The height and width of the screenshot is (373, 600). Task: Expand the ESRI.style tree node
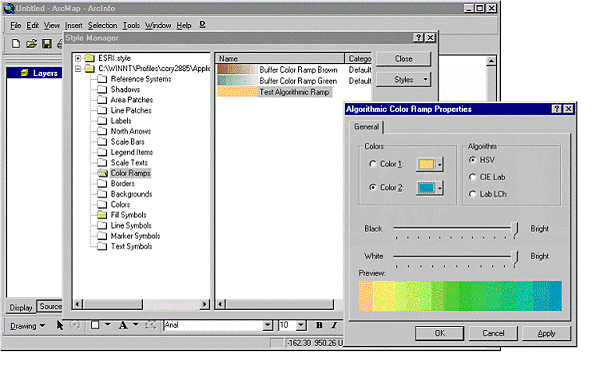tap(78, 58)
